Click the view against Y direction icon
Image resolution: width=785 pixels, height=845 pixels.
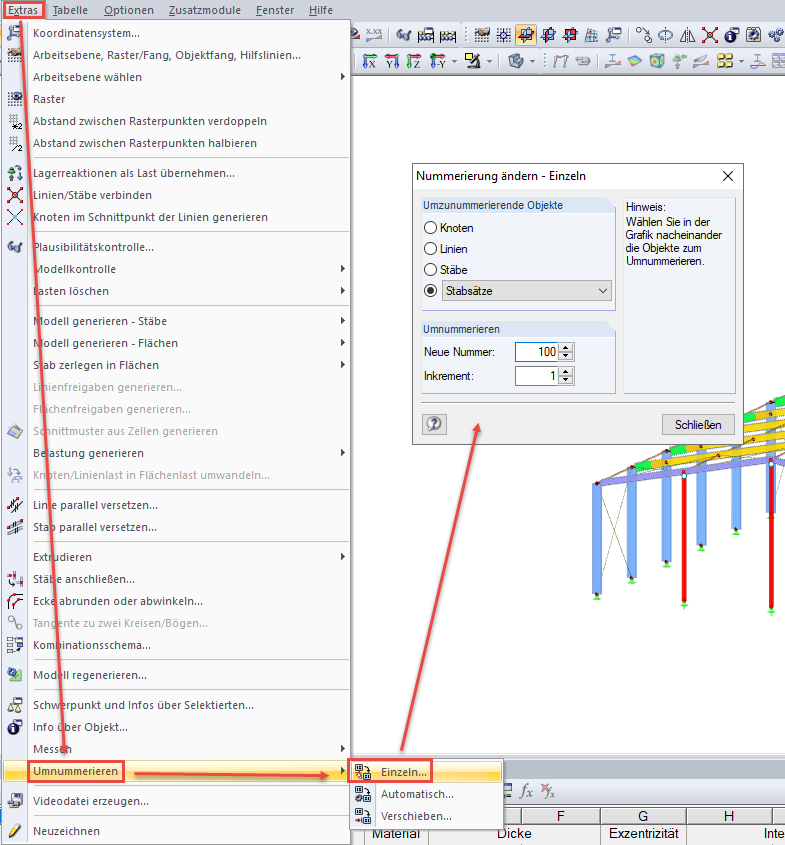pos(437,61)
